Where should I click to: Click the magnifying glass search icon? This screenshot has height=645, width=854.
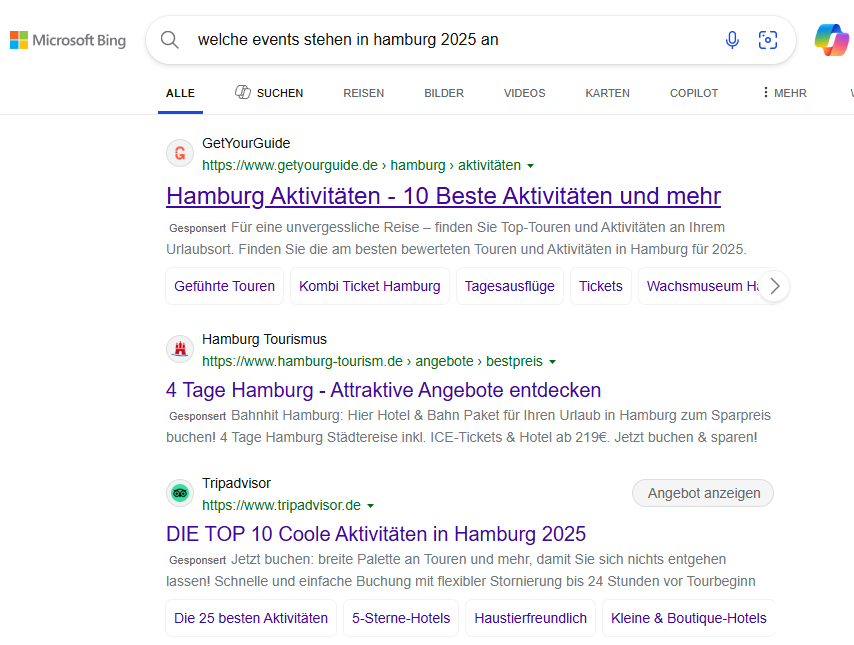170,40
